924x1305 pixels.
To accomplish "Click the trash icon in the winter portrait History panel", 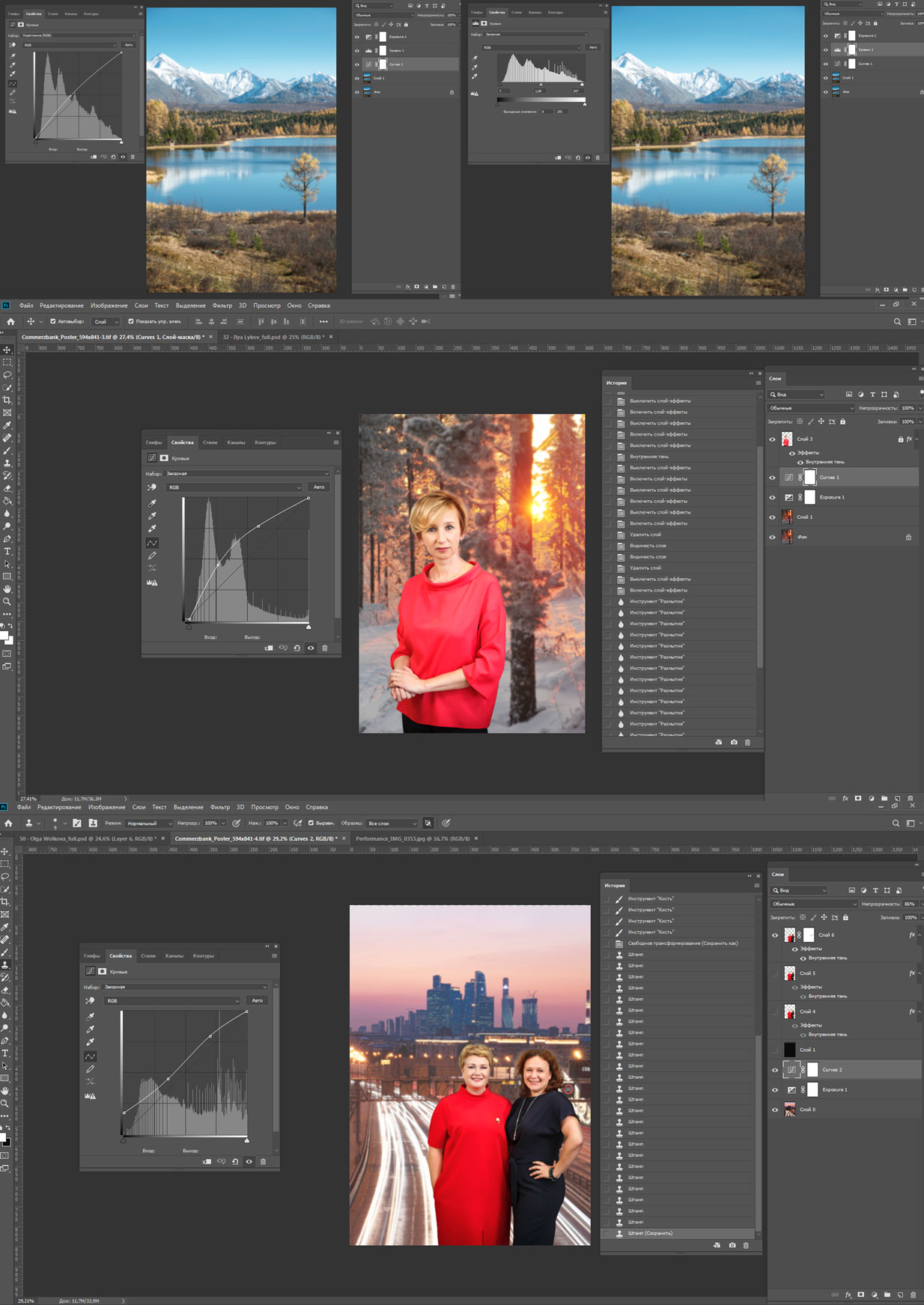I will (x=747, y=742).
